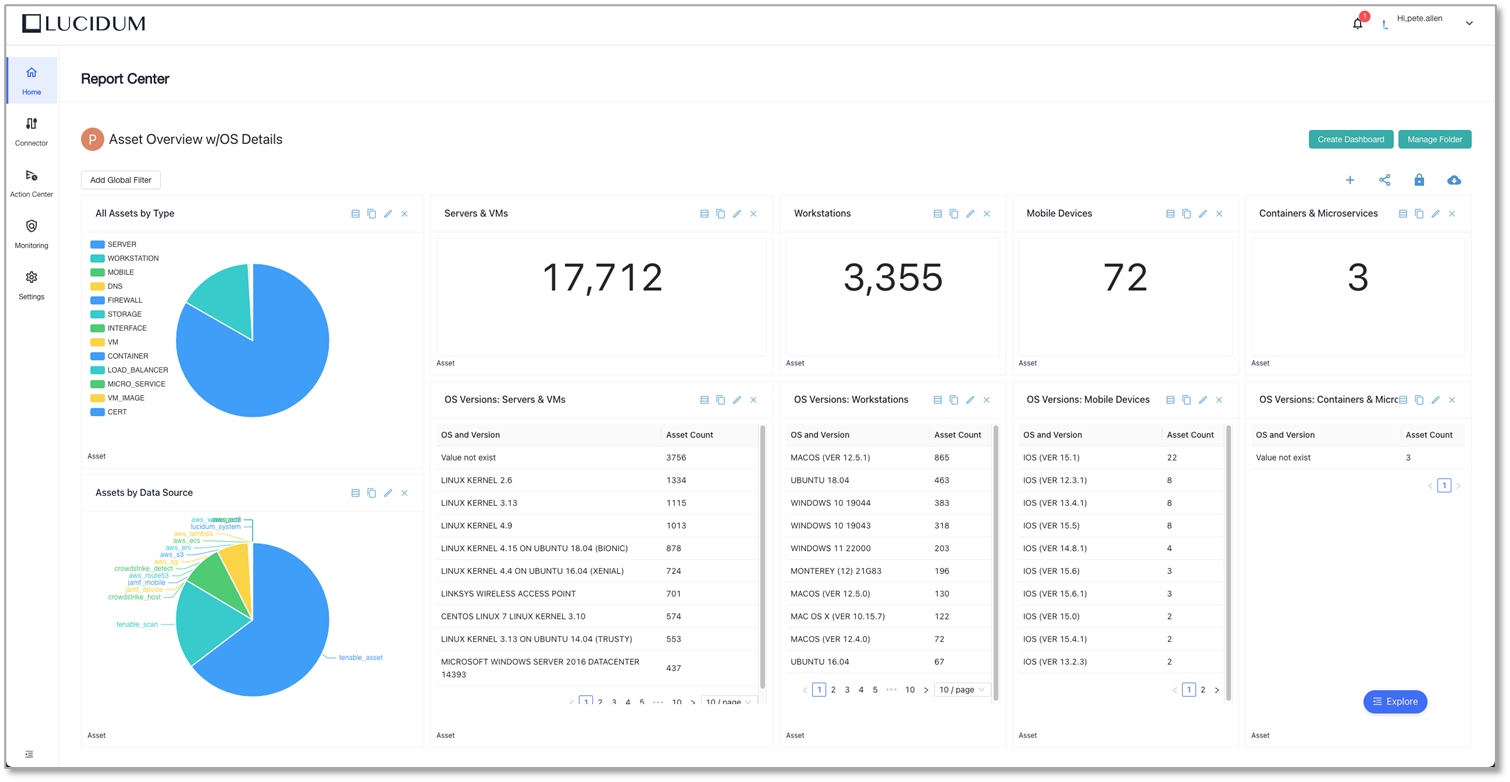Duplicate the Workstations card
Screen dimensions: 1510x782
[x=954, y=214]
